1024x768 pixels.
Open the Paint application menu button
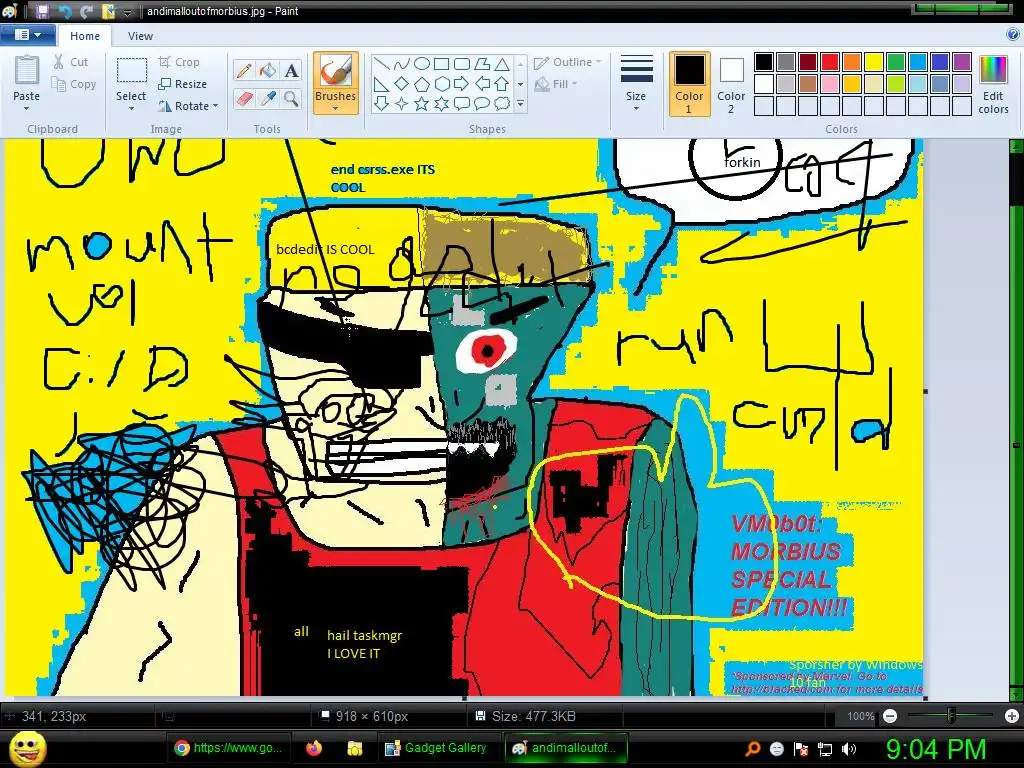(27, 35)
